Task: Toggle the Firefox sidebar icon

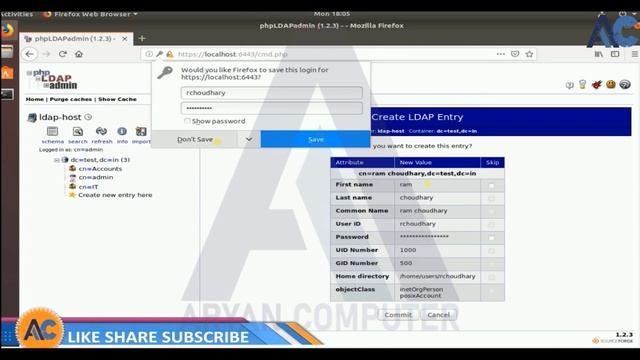Action: (x=615, y=54)
